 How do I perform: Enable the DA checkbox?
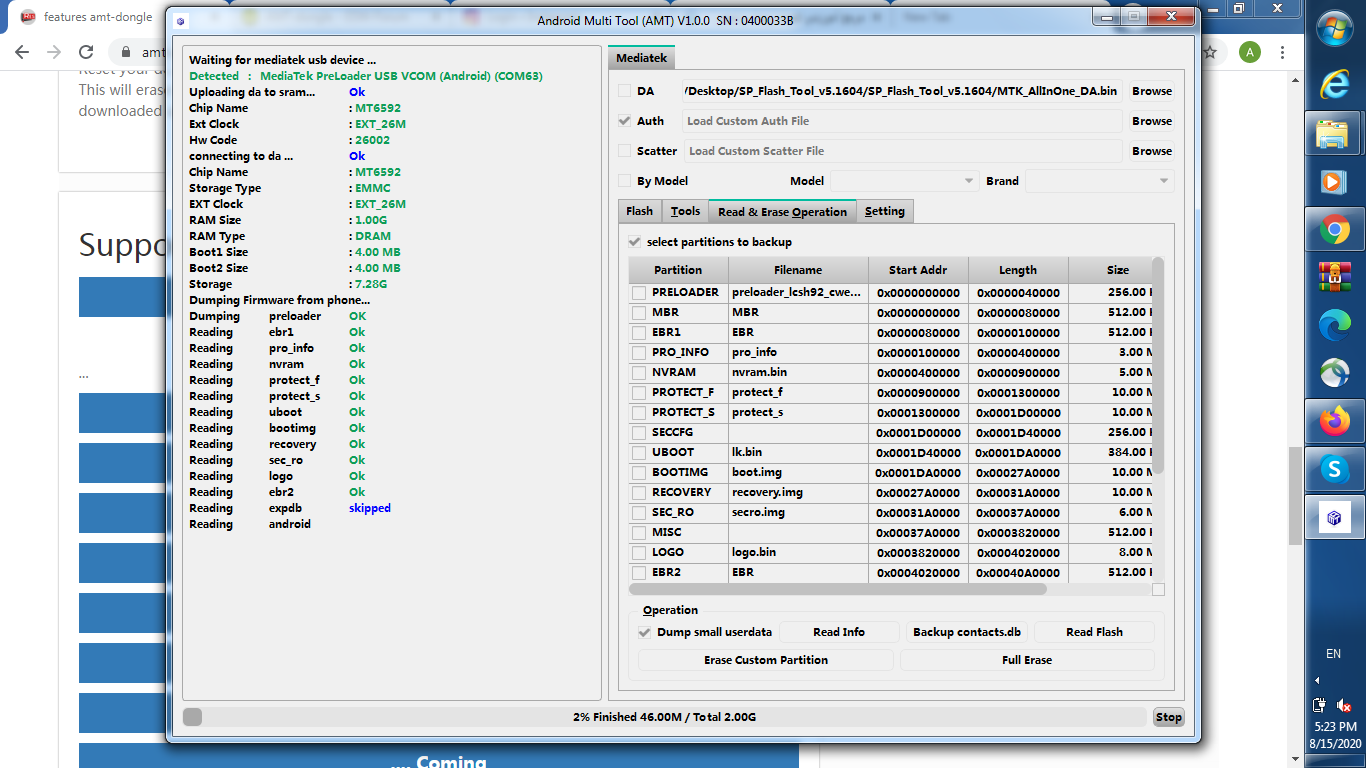[624, 91]
